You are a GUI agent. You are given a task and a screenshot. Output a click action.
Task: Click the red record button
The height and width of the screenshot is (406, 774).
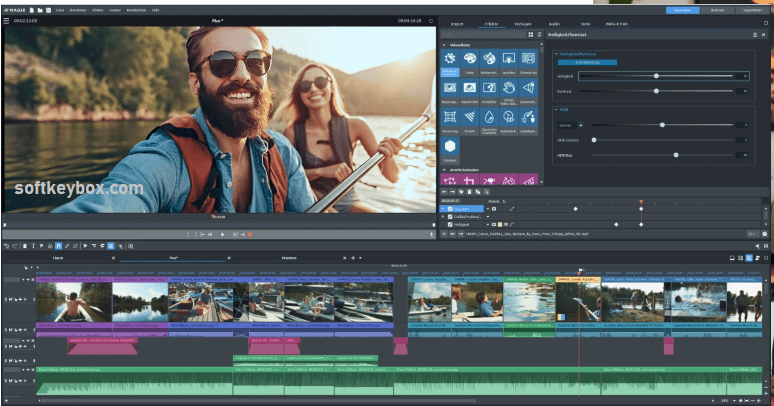point(250,235)
